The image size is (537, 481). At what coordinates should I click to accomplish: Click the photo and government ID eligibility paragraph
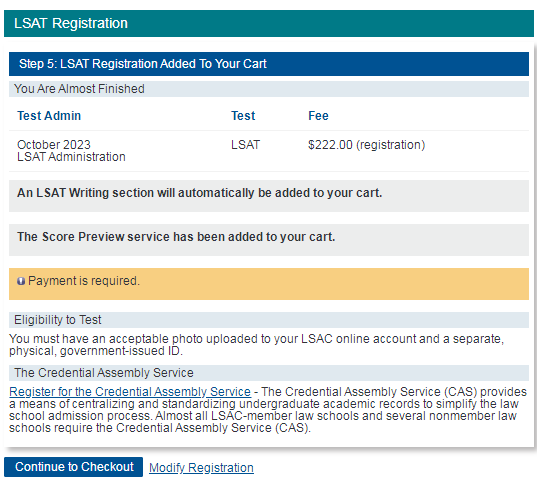[x=257, y=345]
